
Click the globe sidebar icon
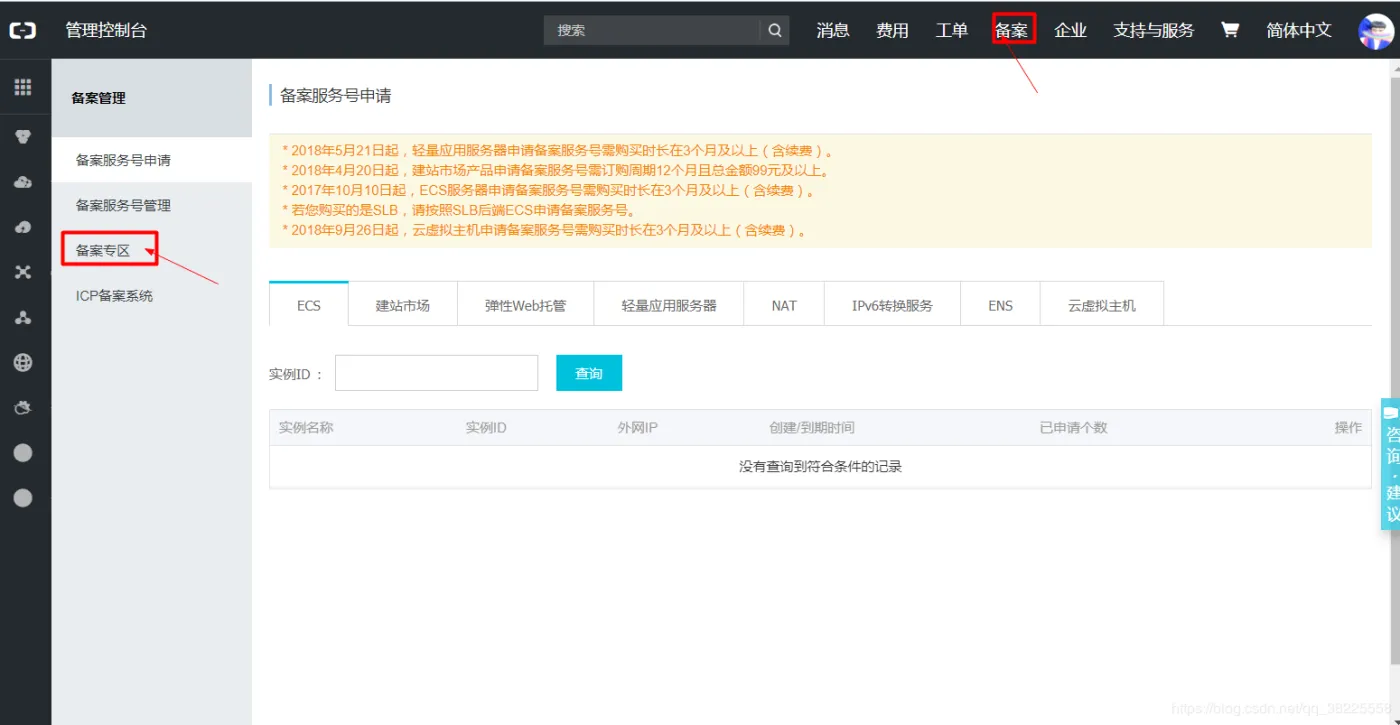[x=23, y=362]
